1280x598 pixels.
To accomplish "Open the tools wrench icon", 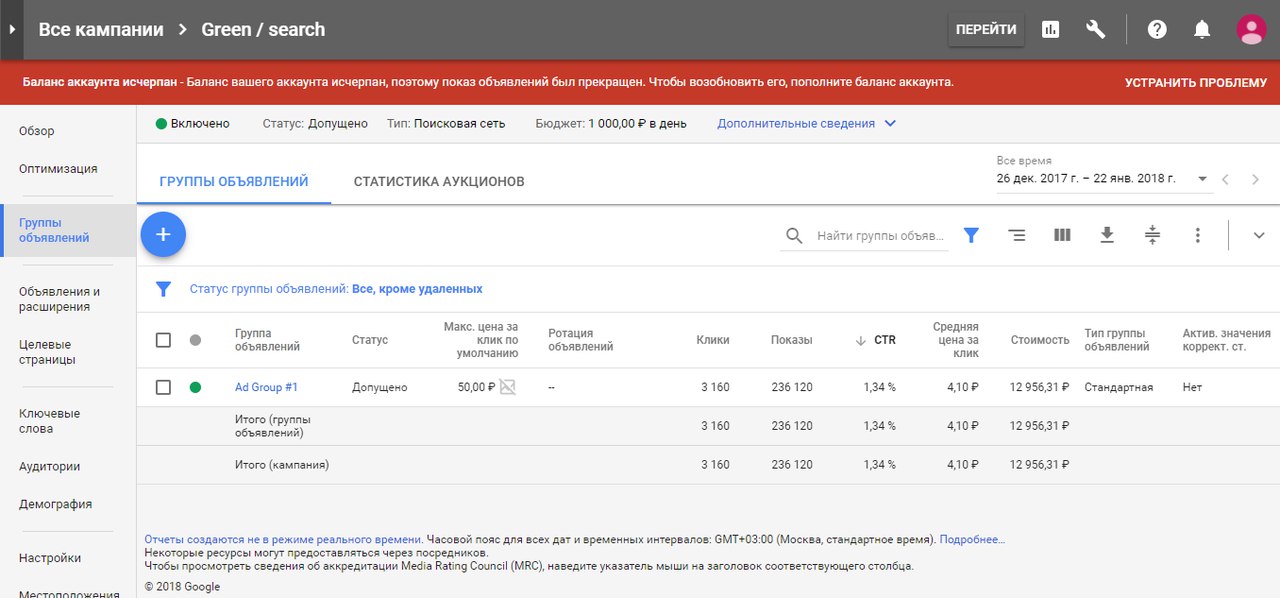I will pos(1096,30).
